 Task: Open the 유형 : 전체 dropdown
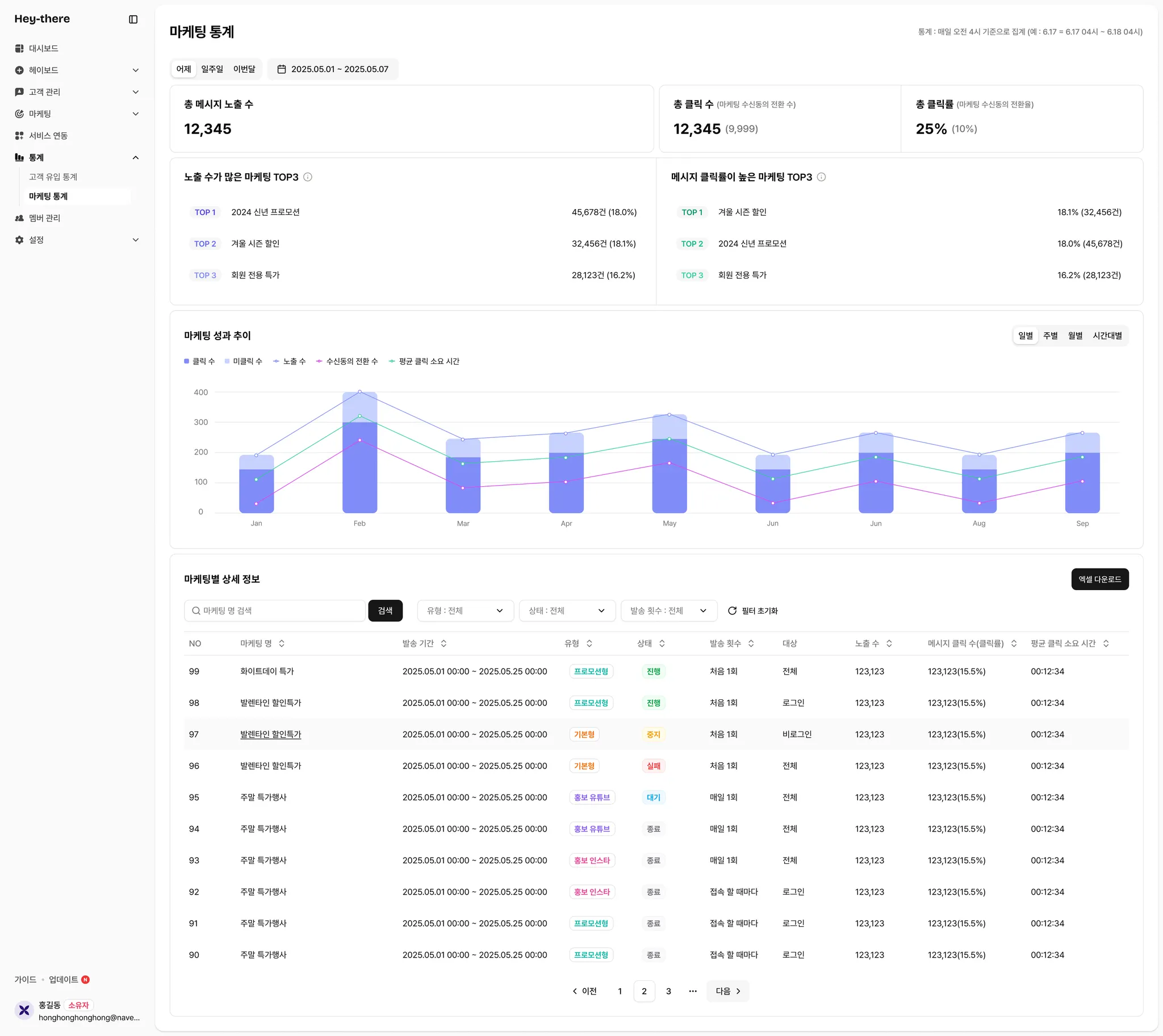click(x=465, y=611)
